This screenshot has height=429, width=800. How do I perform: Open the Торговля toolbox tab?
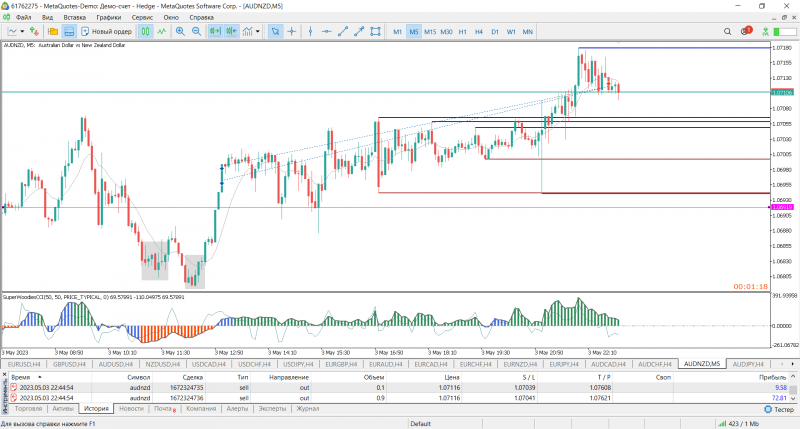pos(29,409)
